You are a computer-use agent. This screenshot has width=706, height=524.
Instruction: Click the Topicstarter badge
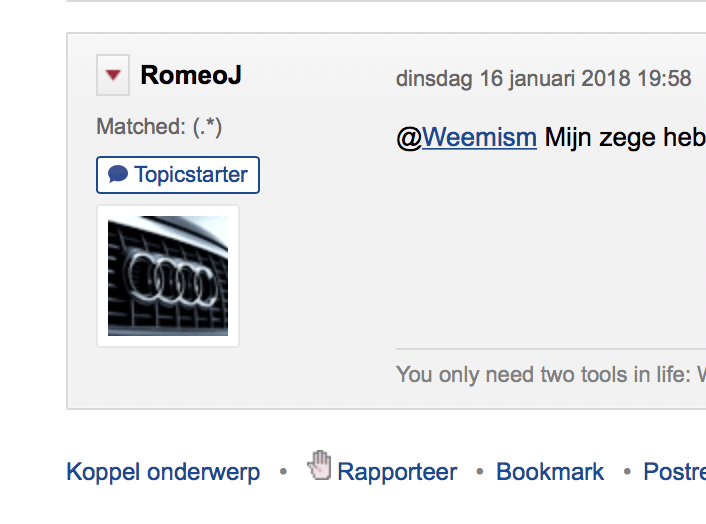click(178, 175)
